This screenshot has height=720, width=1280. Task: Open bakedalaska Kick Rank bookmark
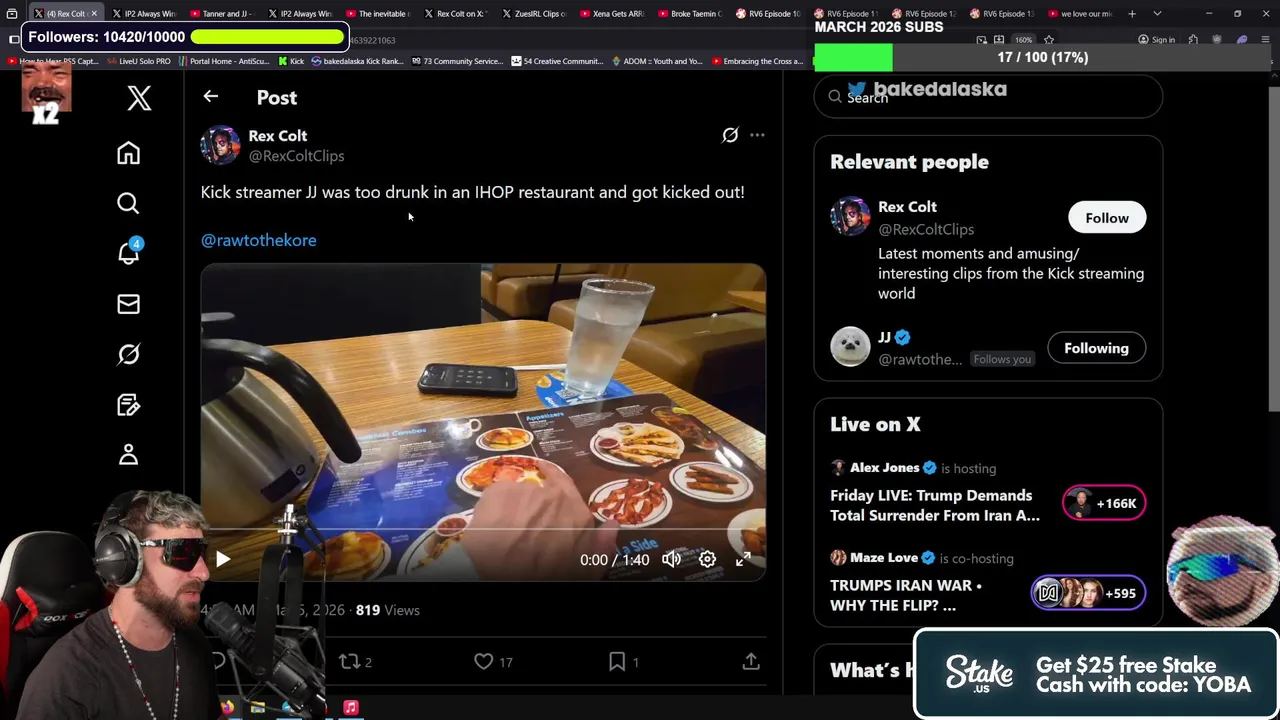pyautogui.click(x=357, y=61)
